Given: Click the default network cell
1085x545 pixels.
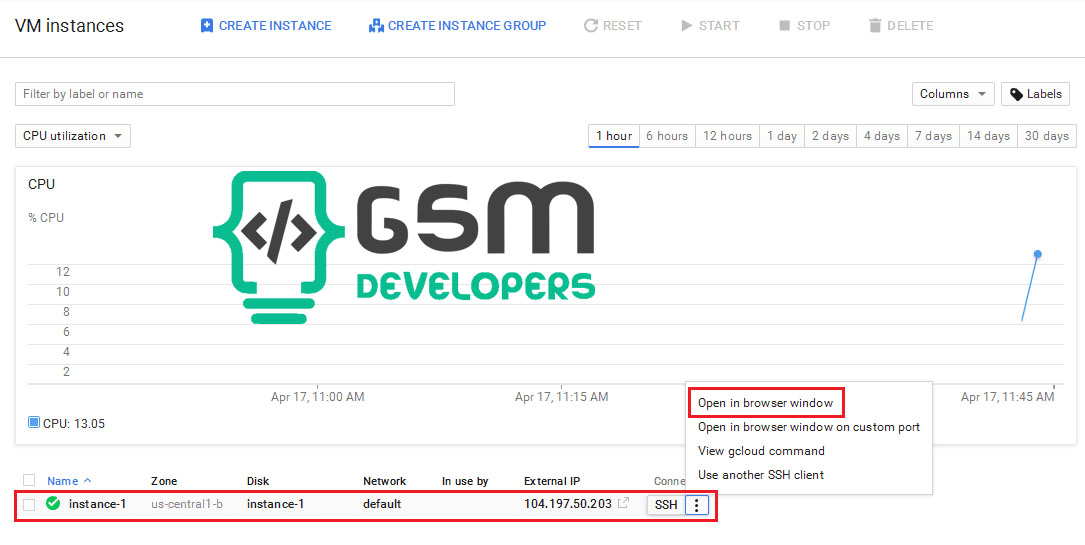Looking at the screenshot, I should 382,504.
